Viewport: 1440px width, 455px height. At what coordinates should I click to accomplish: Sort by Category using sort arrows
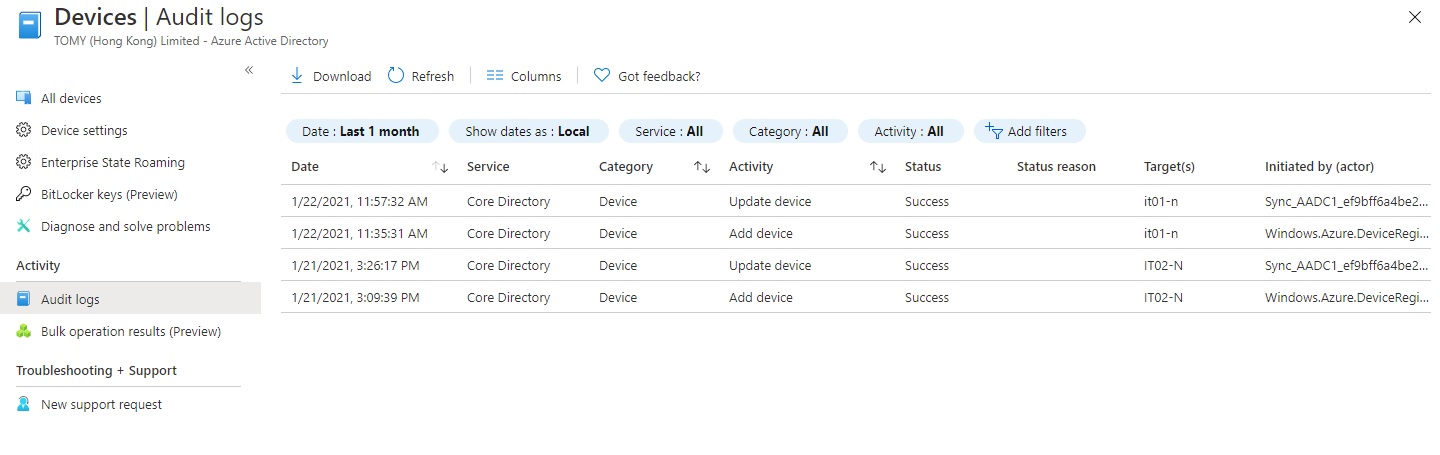pyautogui.click(x=702, y=167)
